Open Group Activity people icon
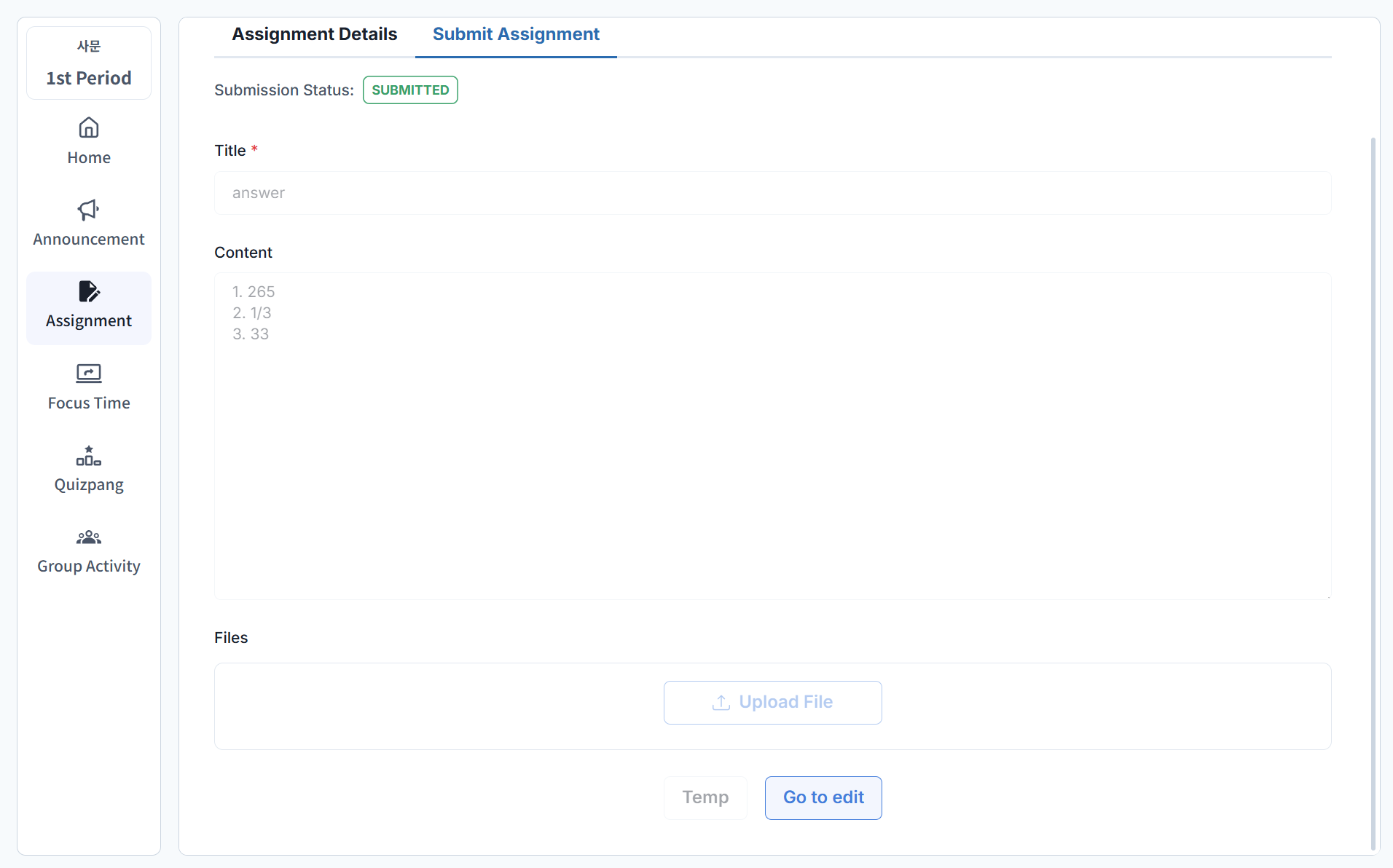The image size is (1393, 868). 89,537
